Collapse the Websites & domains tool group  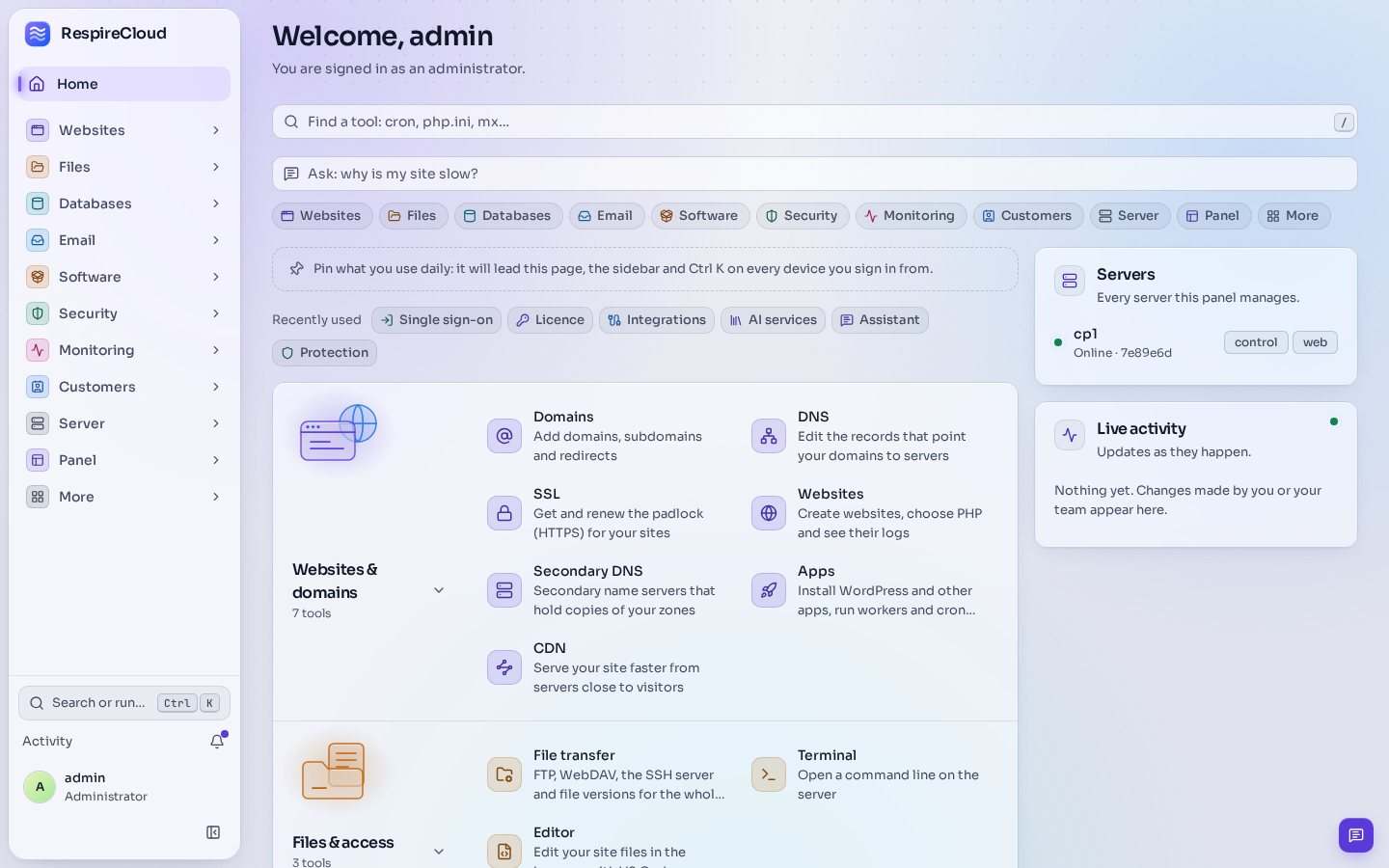tap(439, 590)
